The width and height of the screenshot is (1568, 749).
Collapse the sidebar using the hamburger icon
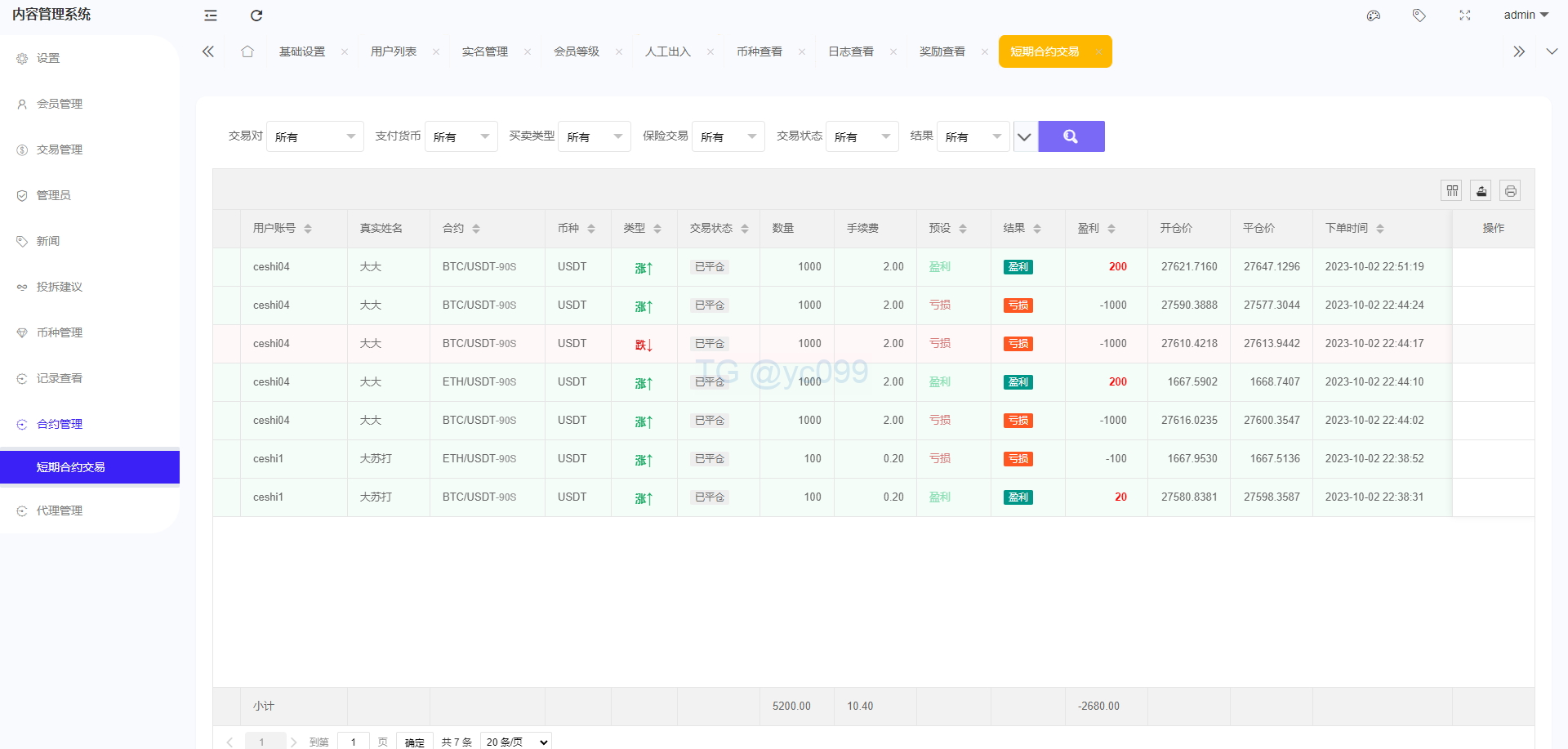(210, 16)
